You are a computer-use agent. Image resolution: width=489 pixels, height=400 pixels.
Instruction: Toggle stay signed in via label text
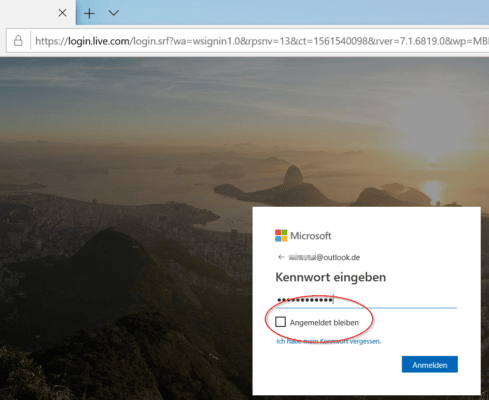click(324, 323)
